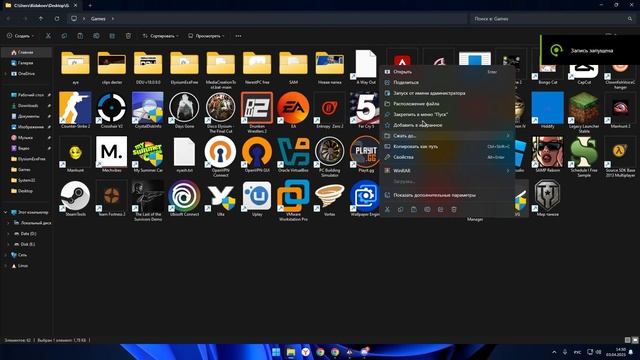
Task: Select the Uplay shortcut icon
Action: point(257,196)
